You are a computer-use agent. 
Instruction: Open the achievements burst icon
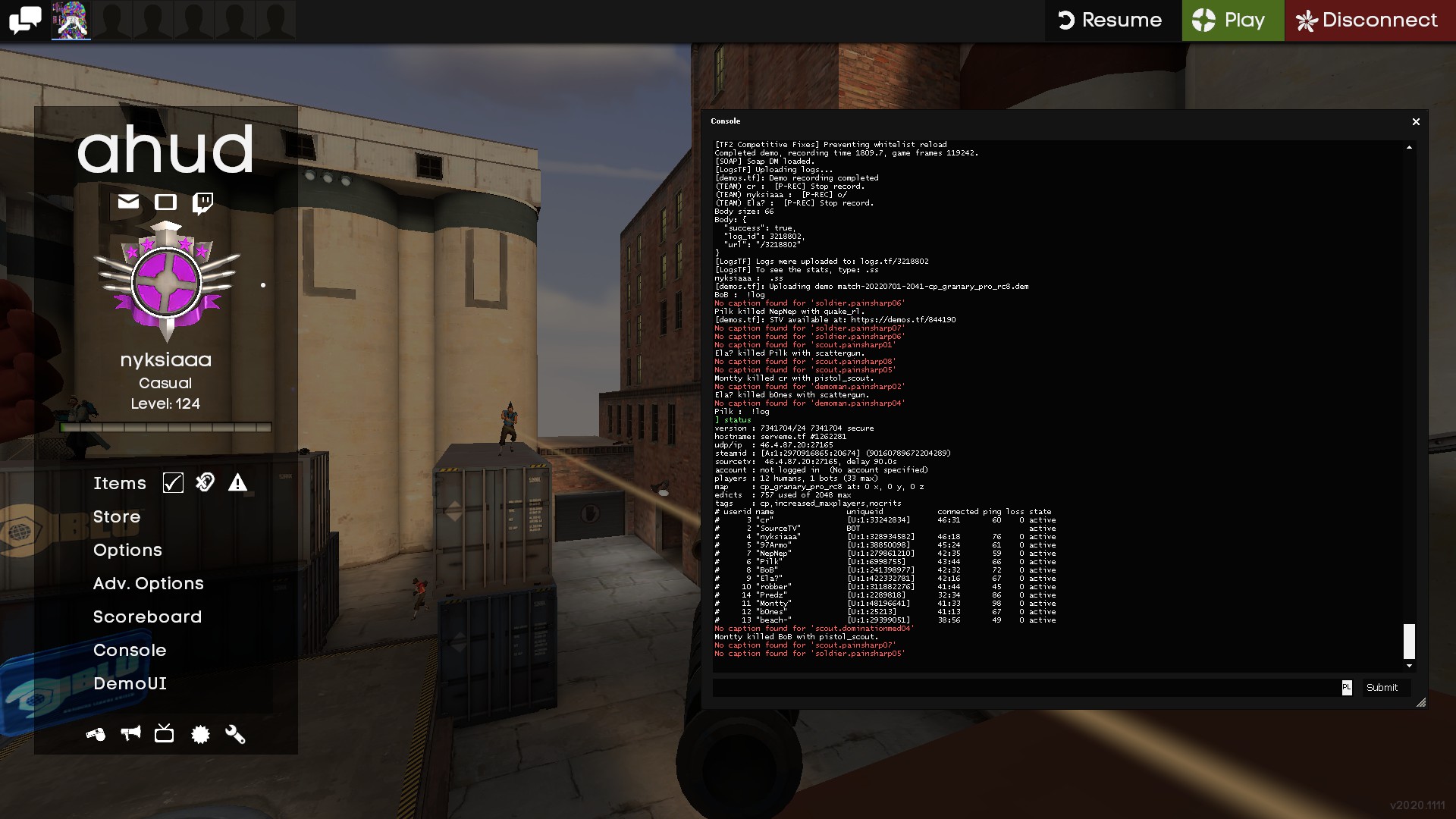[x=200, y=734]
